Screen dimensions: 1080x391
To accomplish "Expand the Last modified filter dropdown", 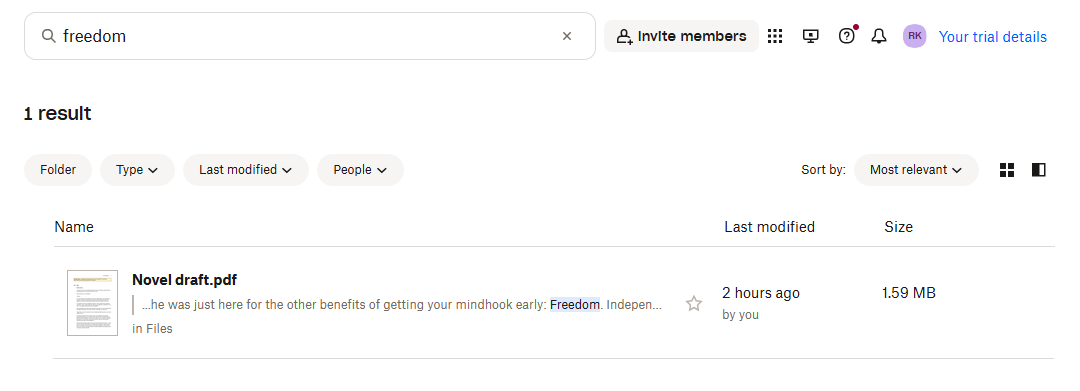I will 246,170.
